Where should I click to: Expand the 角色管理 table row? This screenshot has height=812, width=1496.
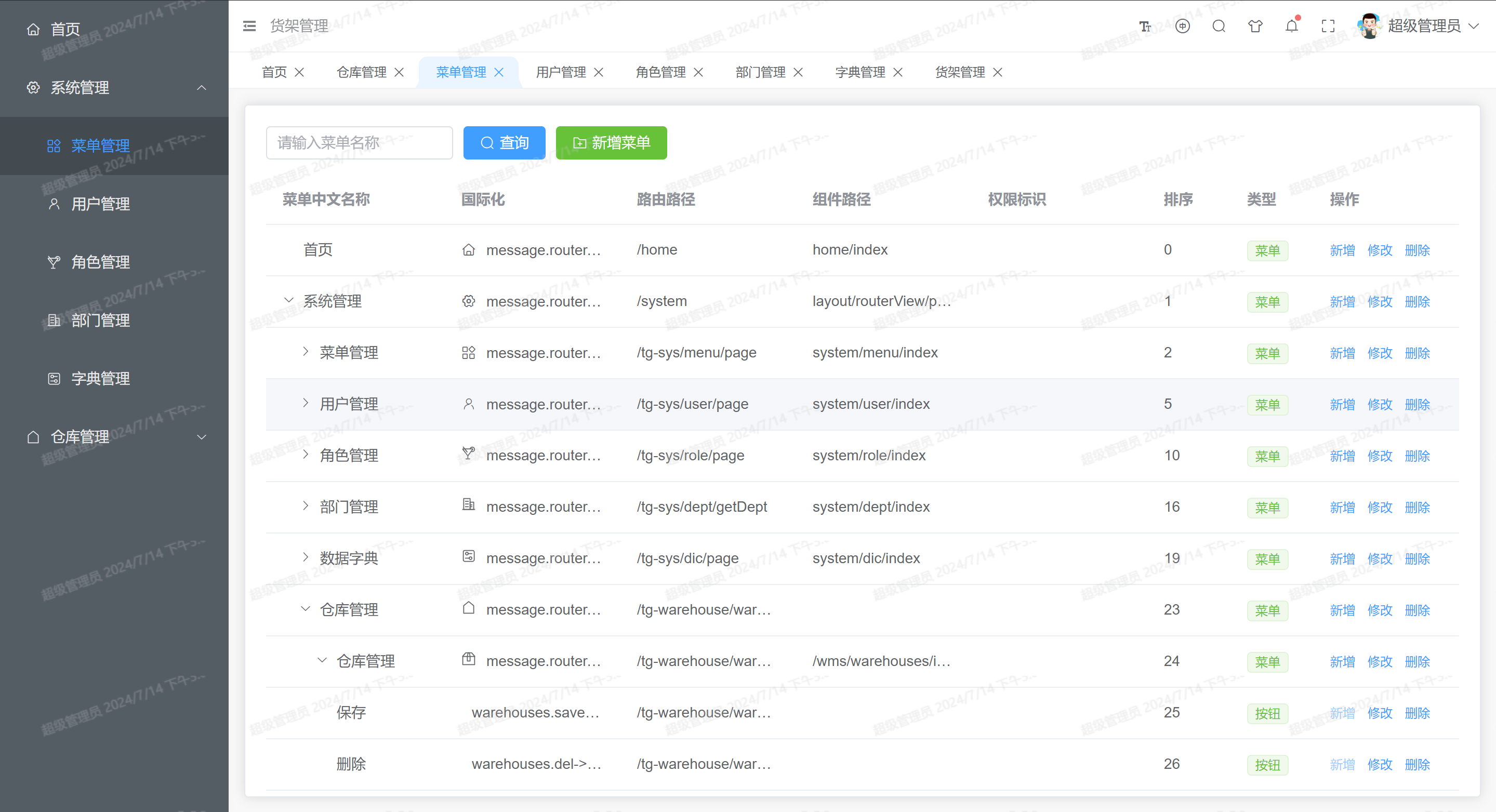pos(306,455)
